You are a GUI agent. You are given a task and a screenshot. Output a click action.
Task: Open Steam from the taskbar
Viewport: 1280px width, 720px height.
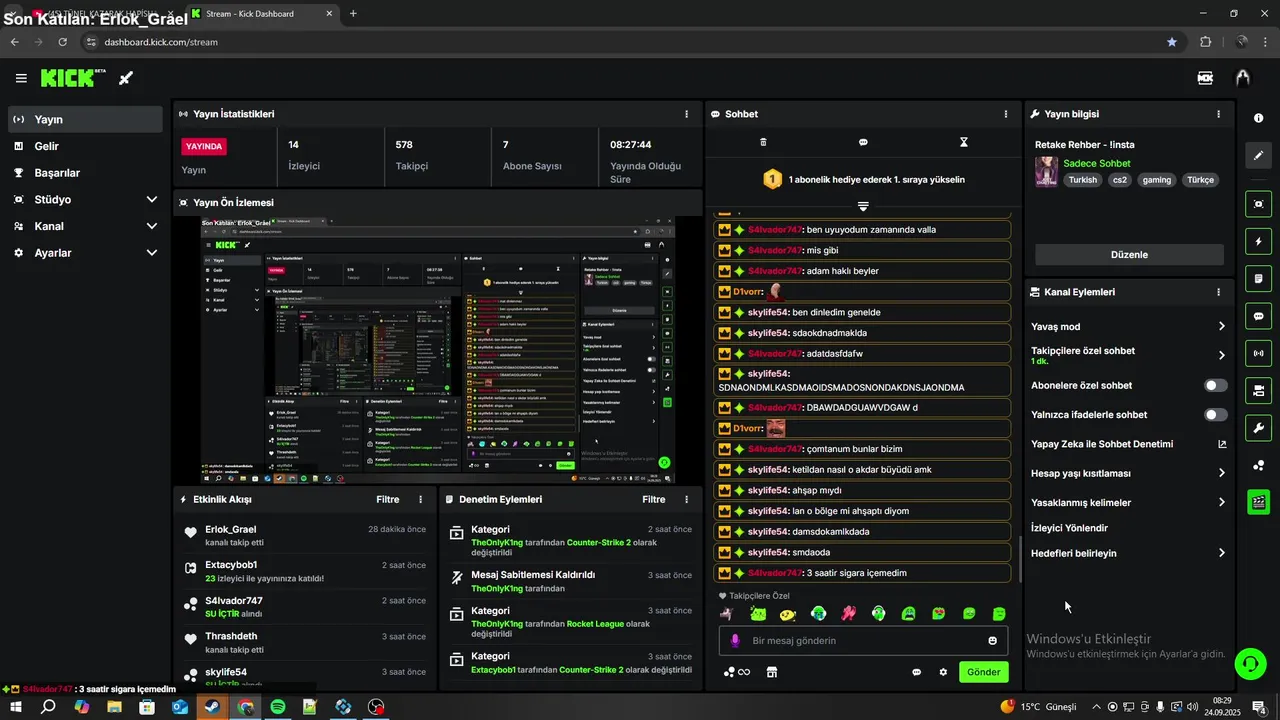(x=212, y=707)
